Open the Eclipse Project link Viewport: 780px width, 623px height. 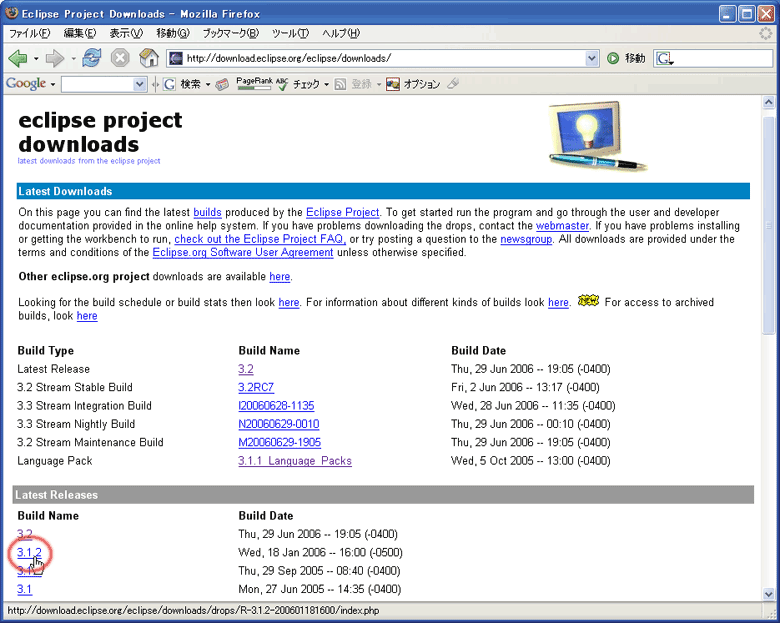pos(342,212)
